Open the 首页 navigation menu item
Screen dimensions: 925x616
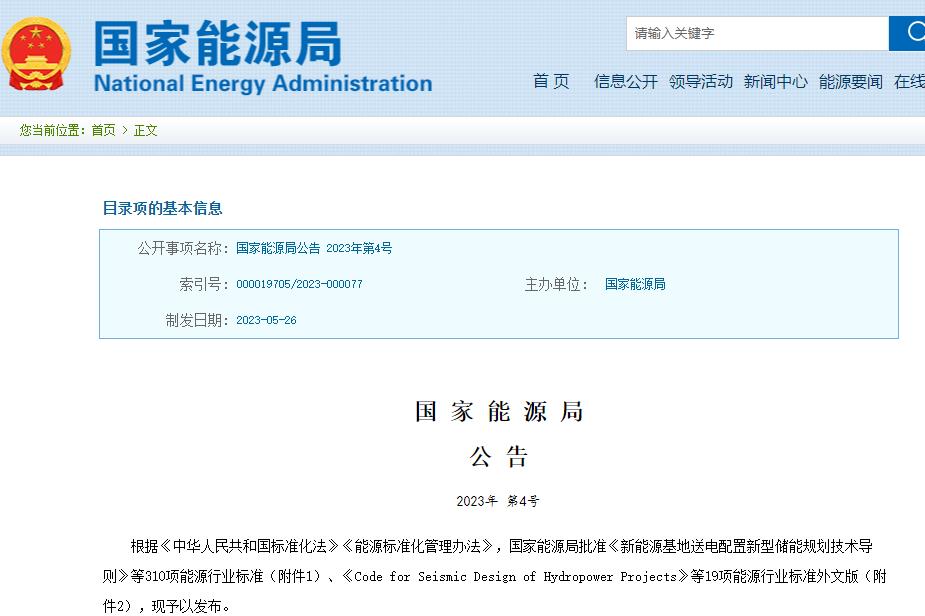[551, 82]
